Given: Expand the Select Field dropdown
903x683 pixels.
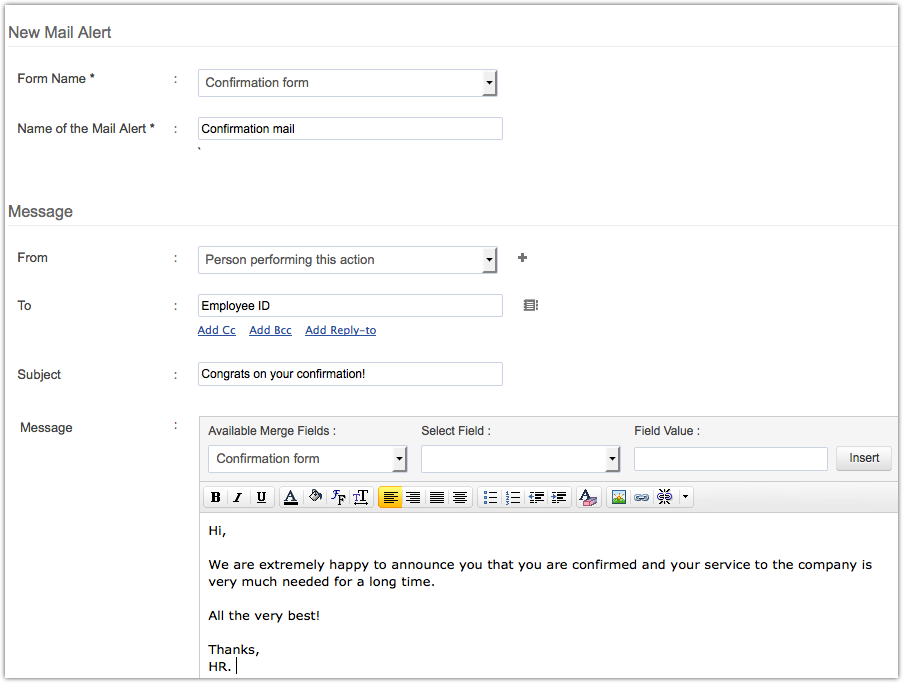Looking at the screenshot, I should click(611, 459).
